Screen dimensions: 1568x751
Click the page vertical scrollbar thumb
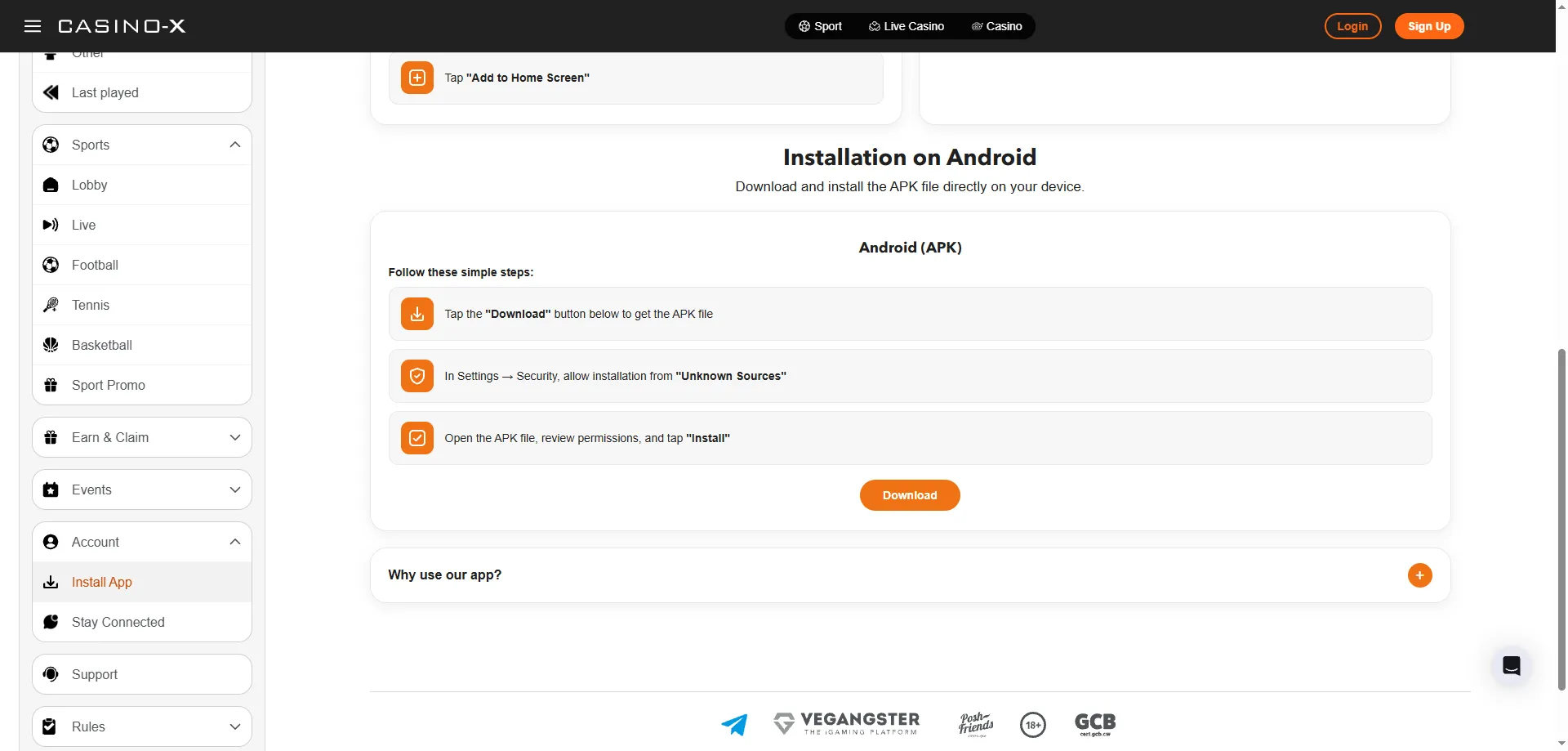point(1561,519)
